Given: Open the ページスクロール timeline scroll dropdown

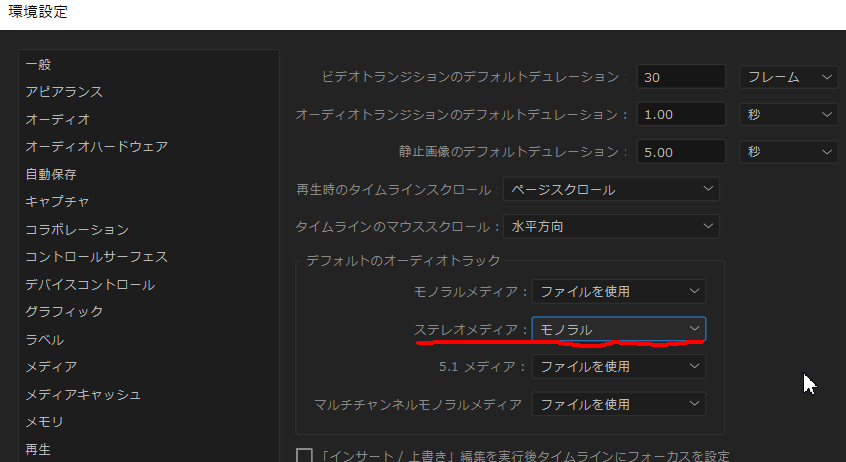Looking at the screenshot, I should pos(611,189).
